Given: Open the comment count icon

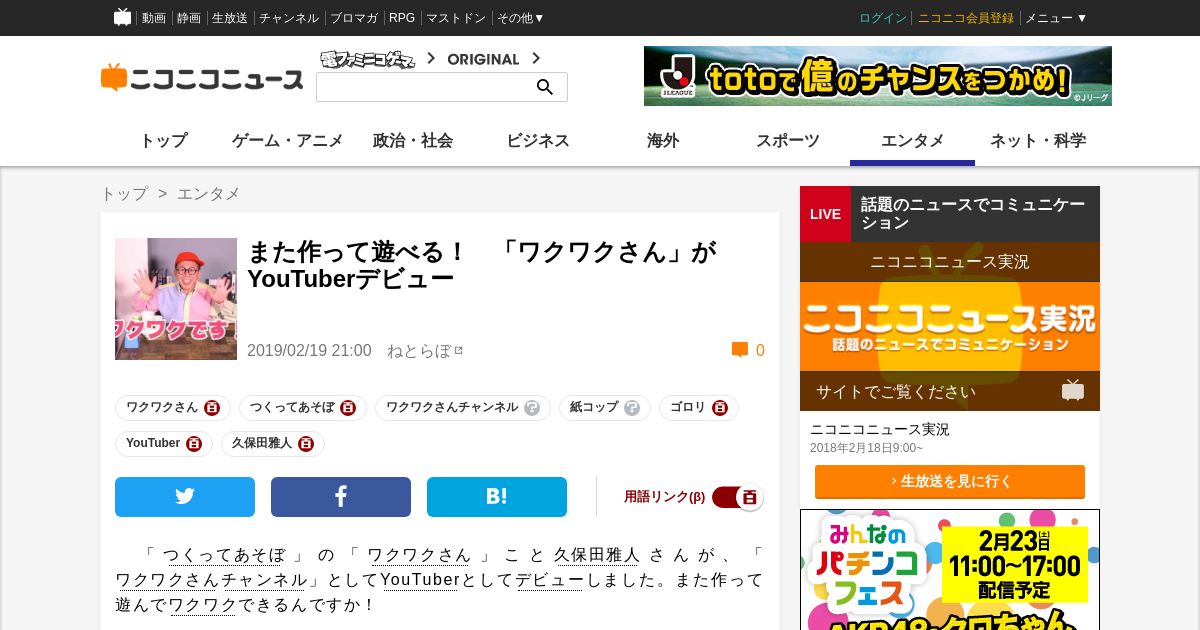Looking at the screenshot, I should click(x=740, y=350).
